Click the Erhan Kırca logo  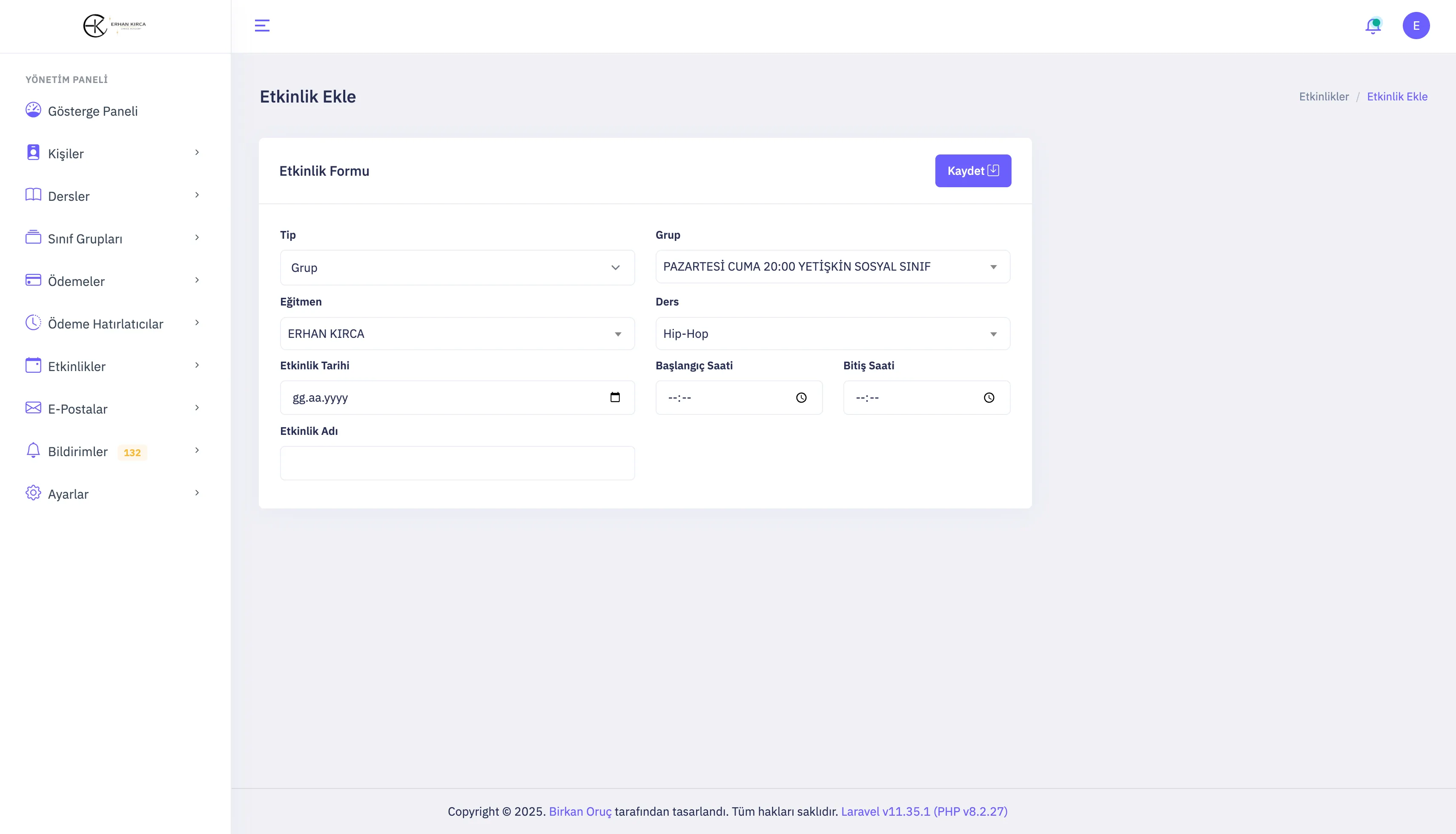click(x=115, y=26)
